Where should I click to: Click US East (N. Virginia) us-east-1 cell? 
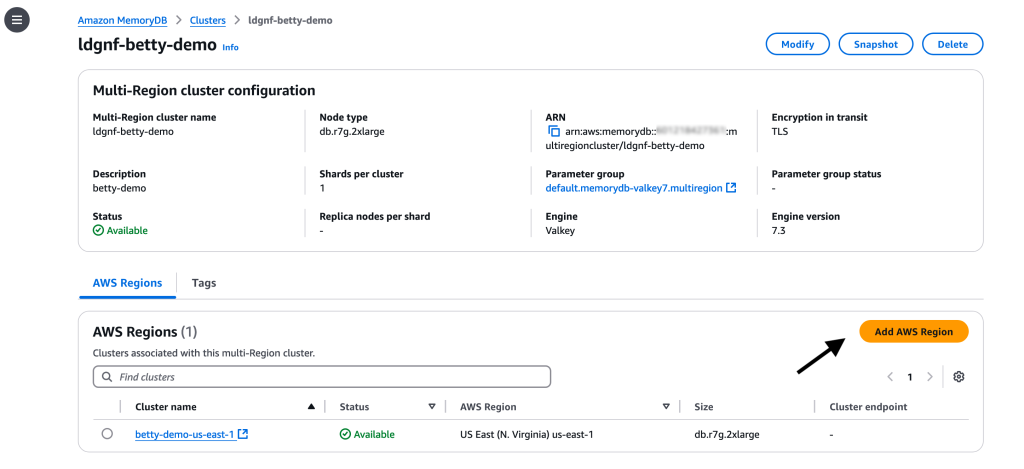(x=526, y=434)
